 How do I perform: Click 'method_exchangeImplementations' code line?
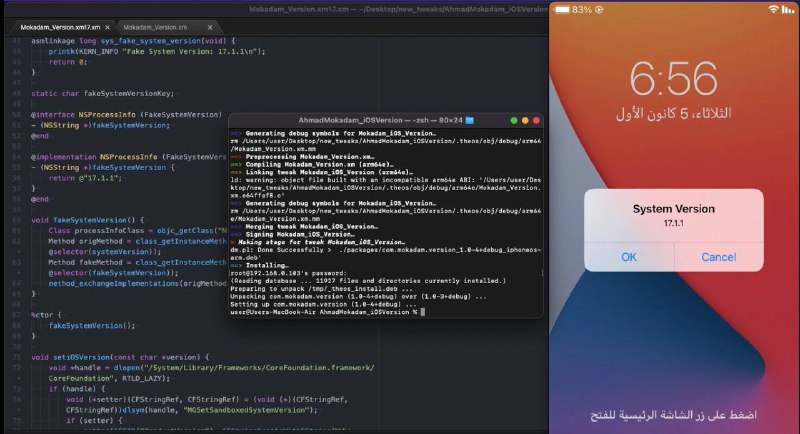[137, 284]
